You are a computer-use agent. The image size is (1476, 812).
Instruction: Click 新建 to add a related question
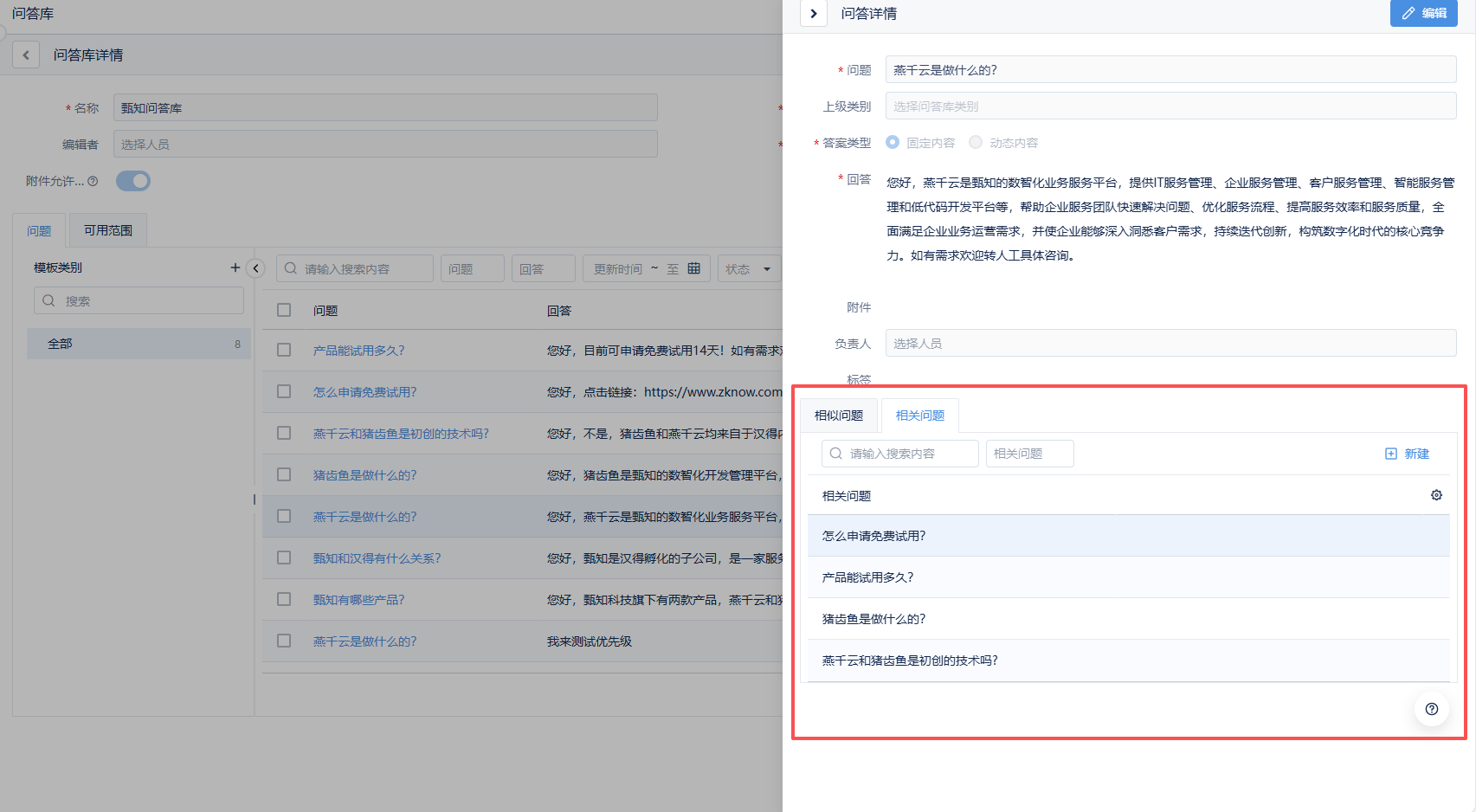pyautogui.click(x=1408, y=454)
